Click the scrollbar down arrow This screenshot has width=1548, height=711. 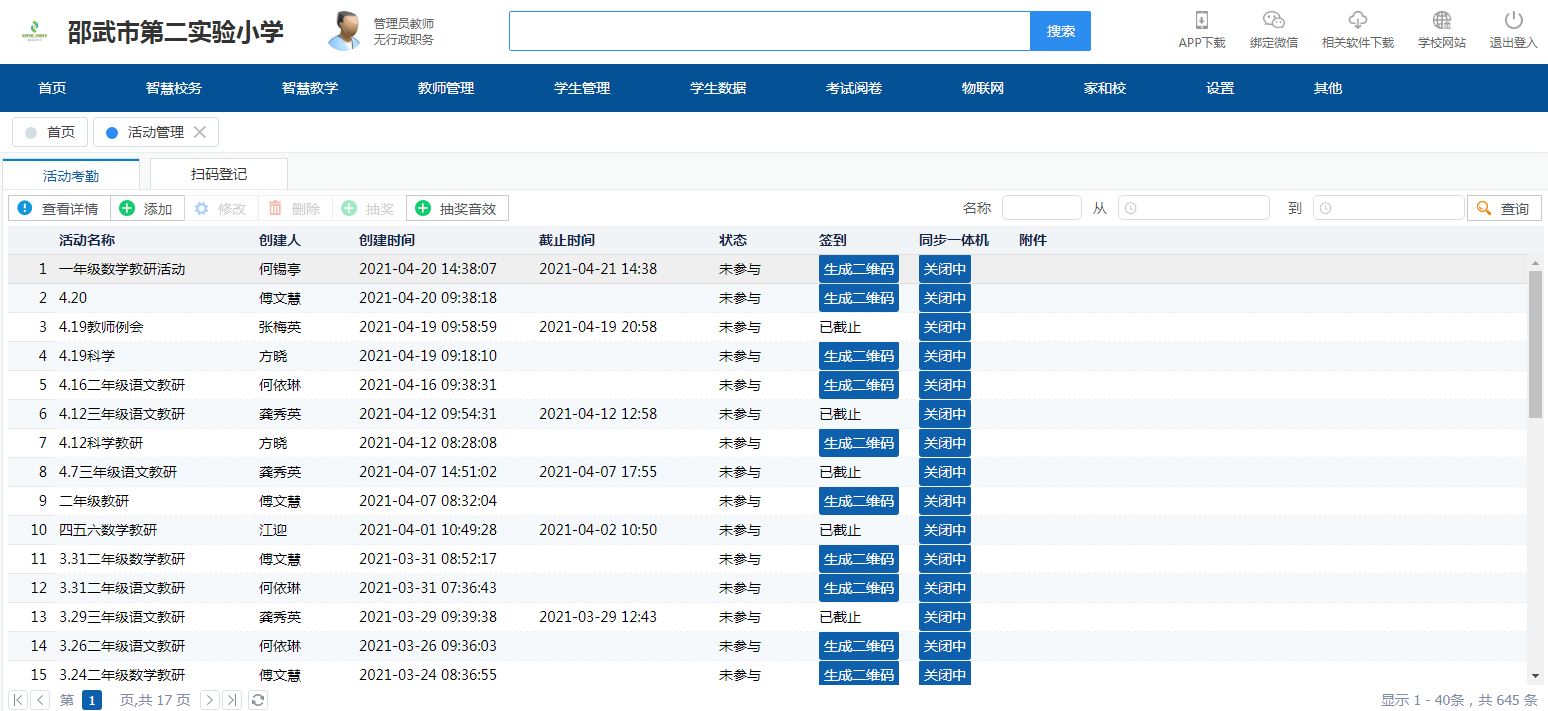pyautogui.click(x=1536, y=676)
